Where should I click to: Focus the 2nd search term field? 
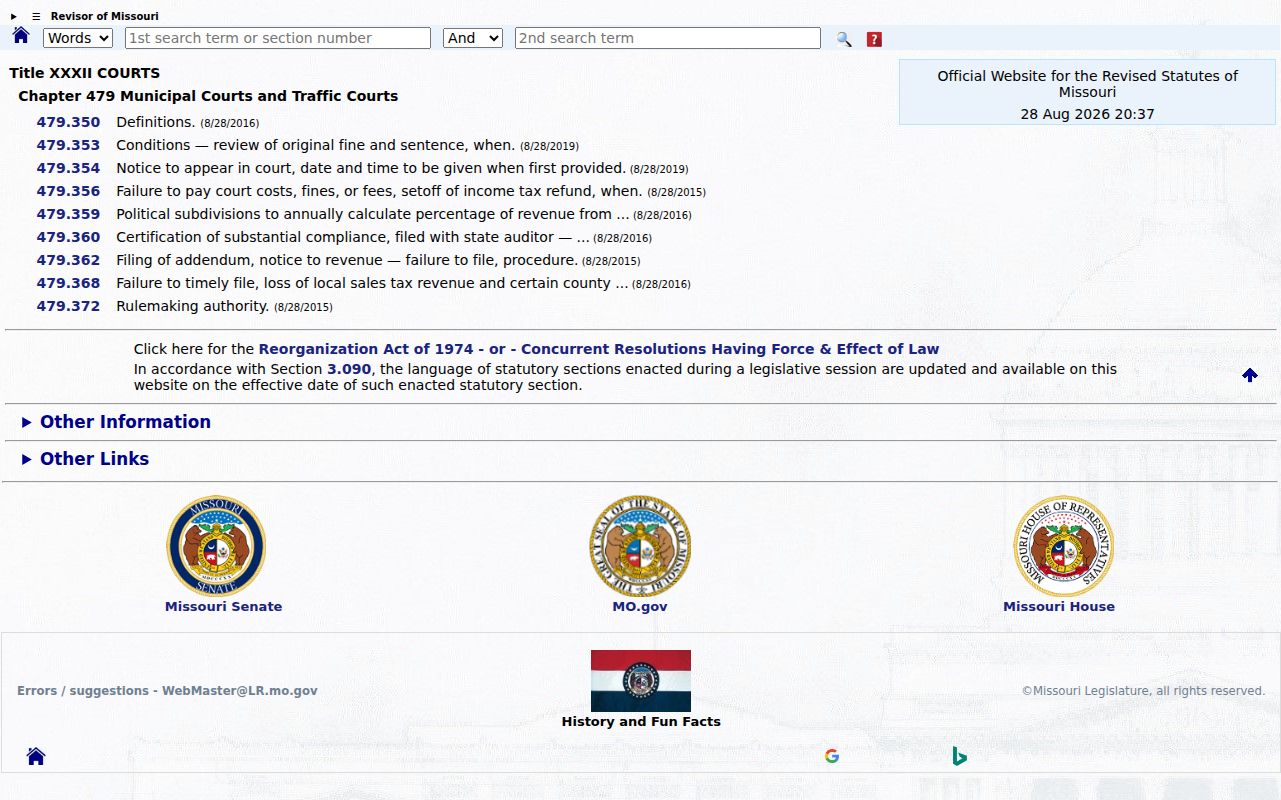[x=668, y=38]
